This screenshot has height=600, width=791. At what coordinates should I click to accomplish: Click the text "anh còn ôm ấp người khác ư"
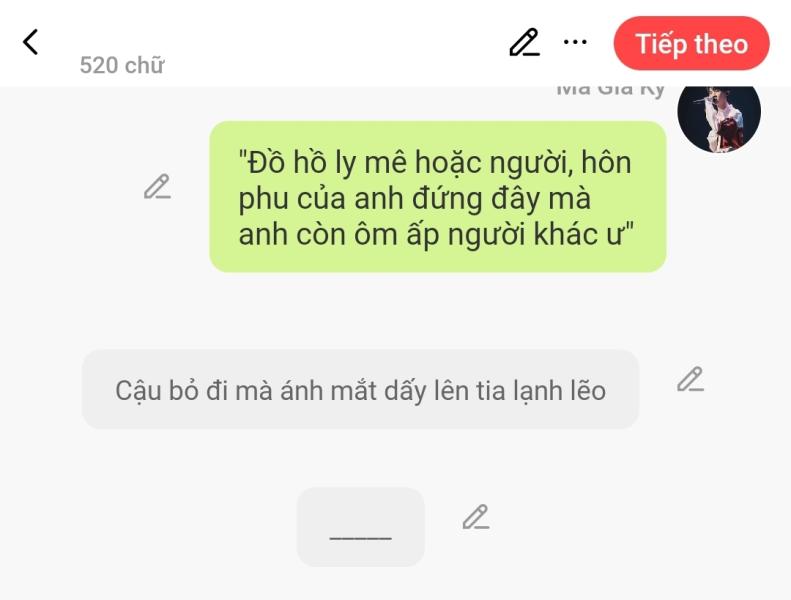click(436, 235)
